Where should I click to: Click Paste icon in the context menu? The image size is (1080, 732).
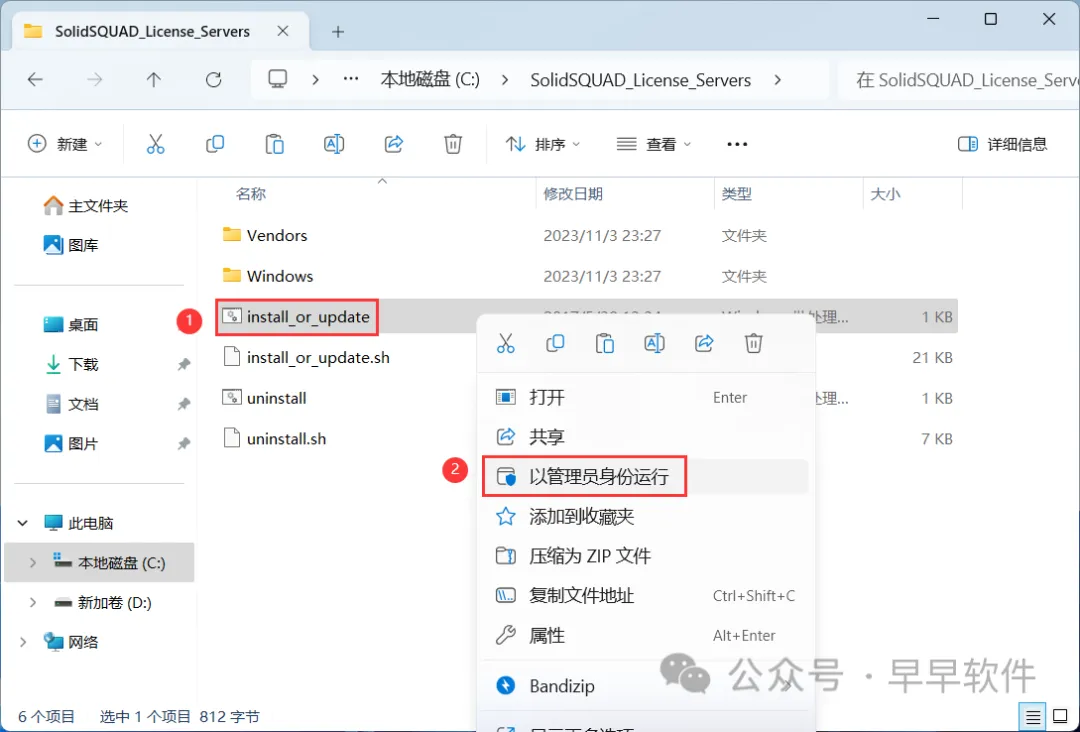[605, 343]
